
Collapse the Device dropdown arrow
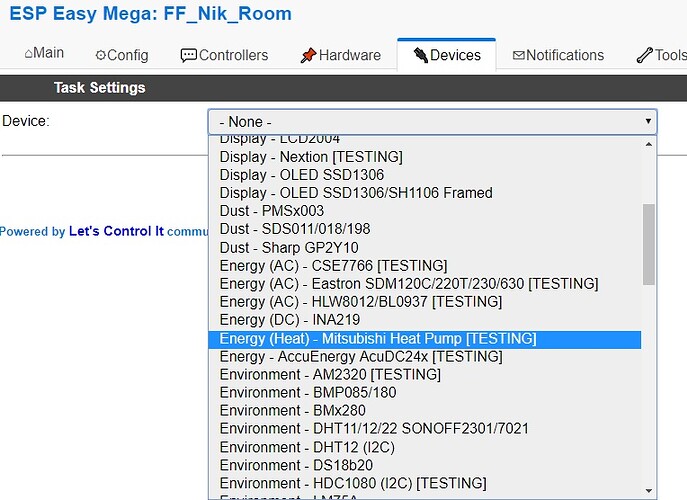tap(649, 122)
